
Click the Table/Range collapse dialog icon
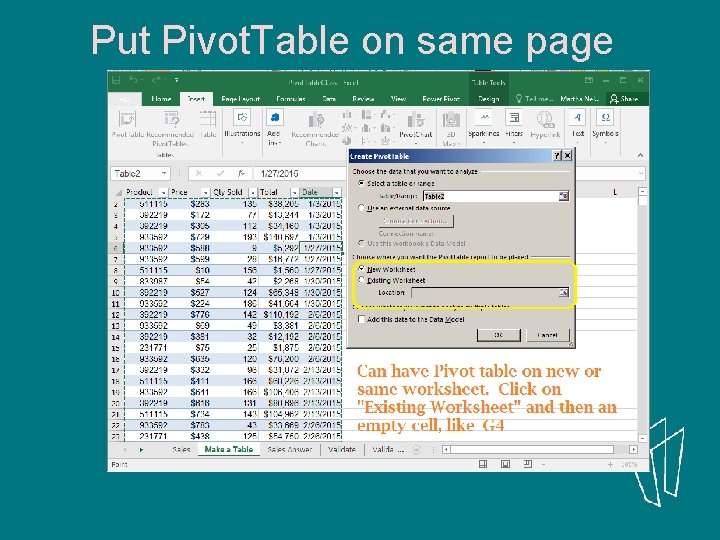[563, 196]
